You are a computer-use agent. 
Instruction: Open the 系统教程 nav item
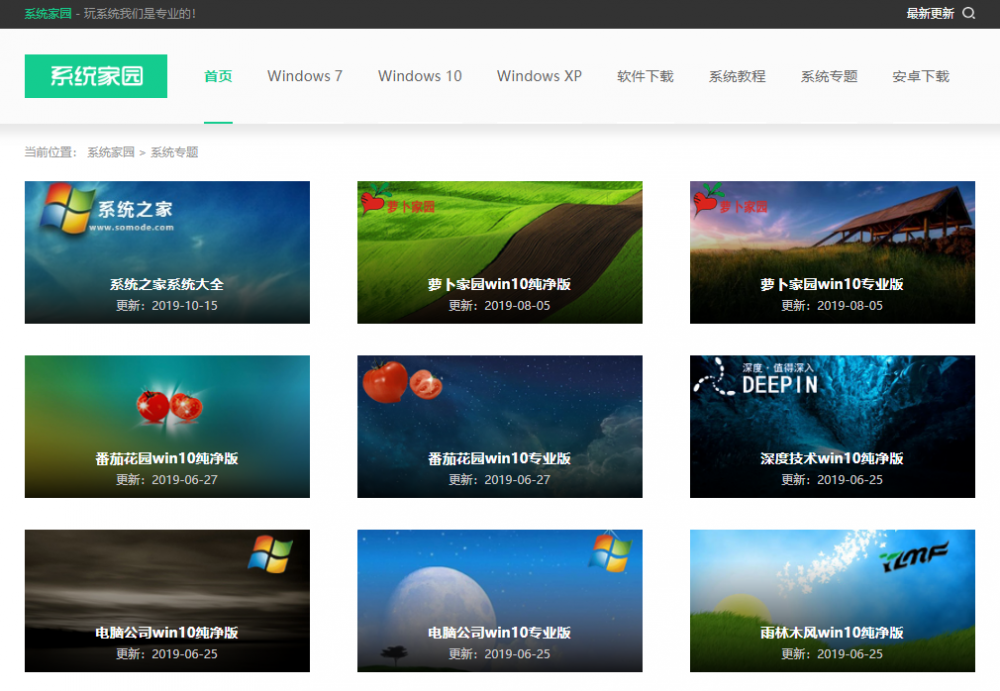[737, 76]
